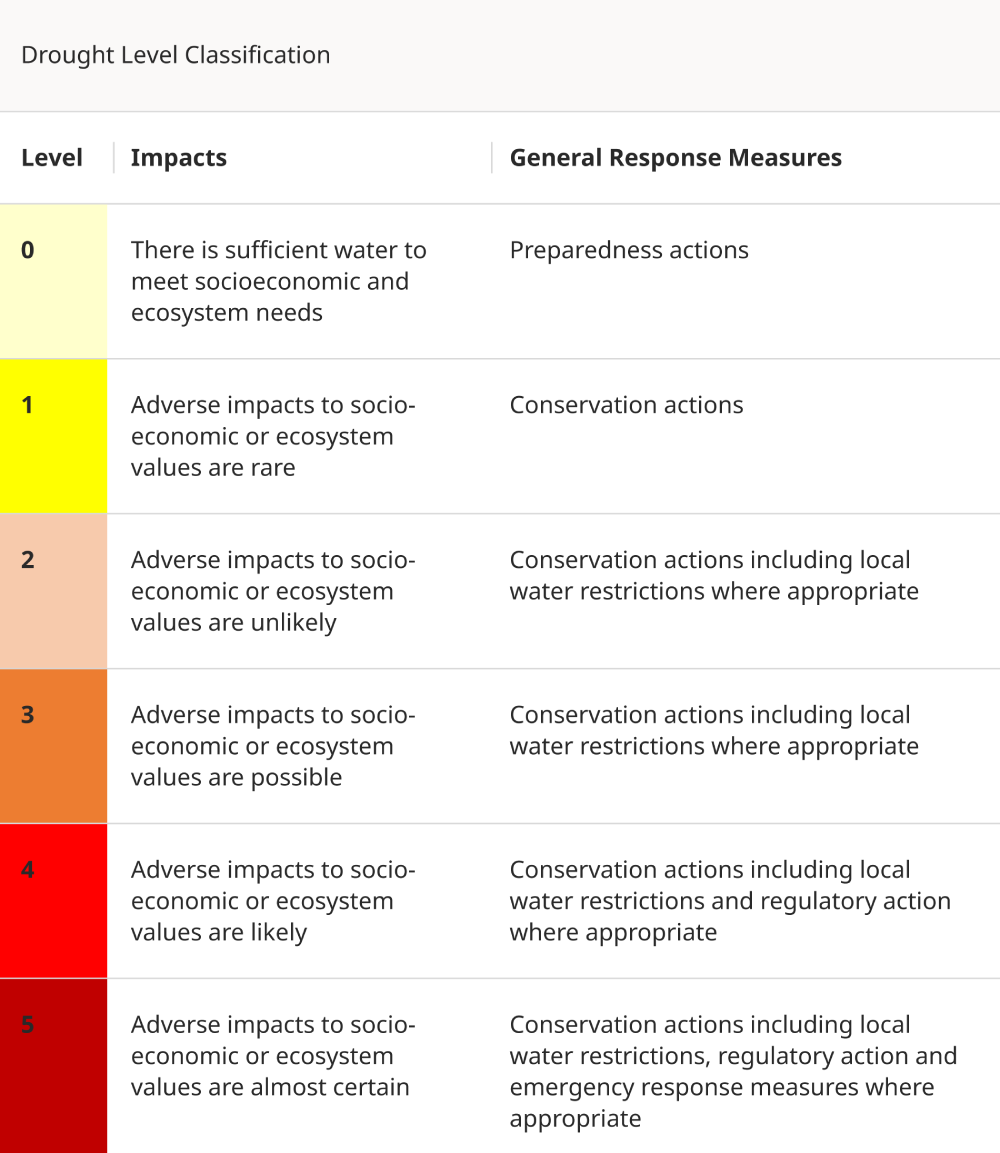Select the "values are possible" impacts cell

[x=272, y=746]
